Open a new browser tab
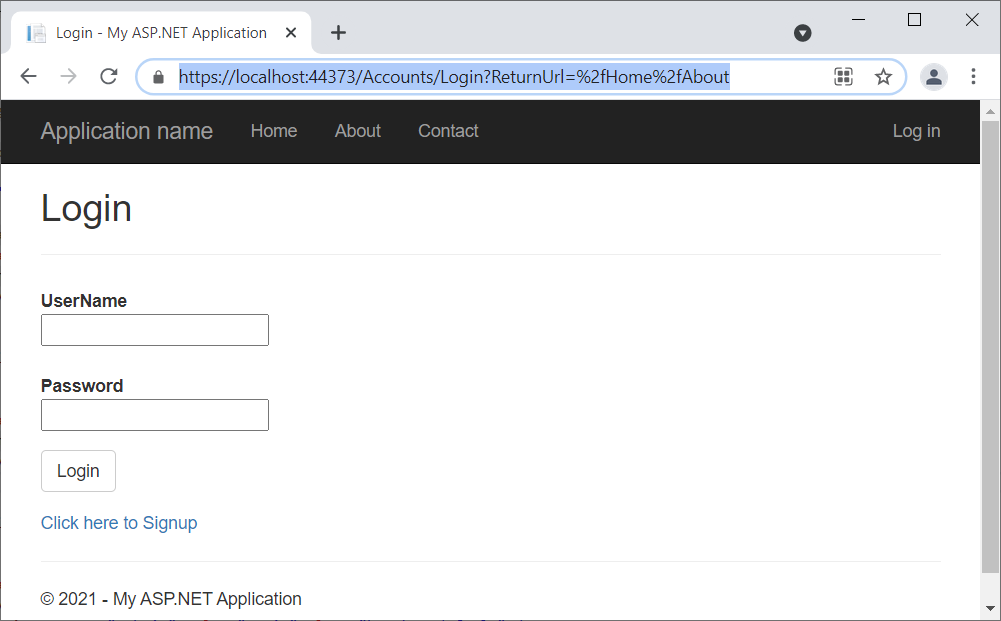The image size is (1001, 621). pos(337,31)
